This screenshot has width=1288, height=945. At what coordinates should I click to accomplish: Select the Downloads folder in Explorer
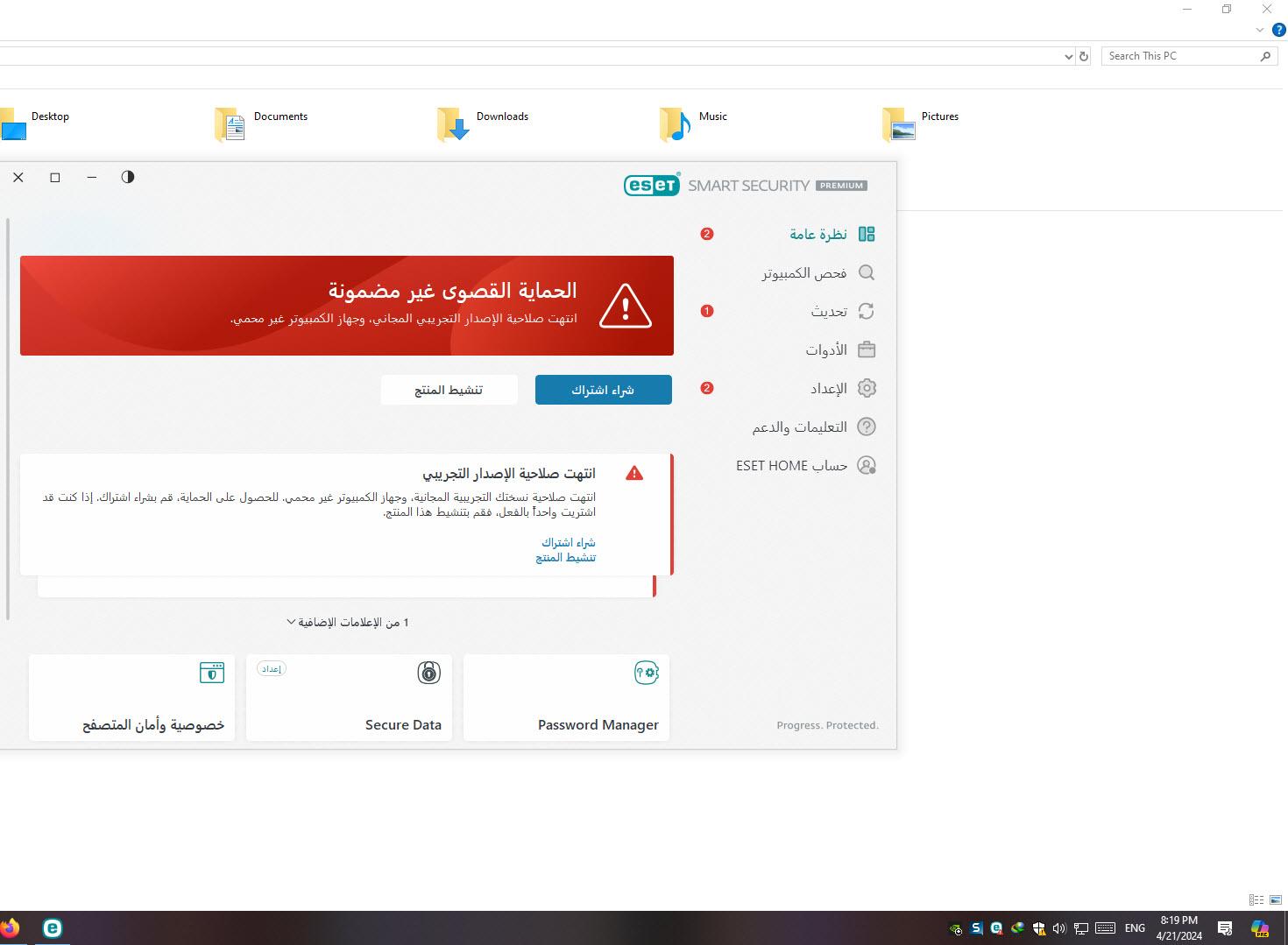[x=483, y=123]
